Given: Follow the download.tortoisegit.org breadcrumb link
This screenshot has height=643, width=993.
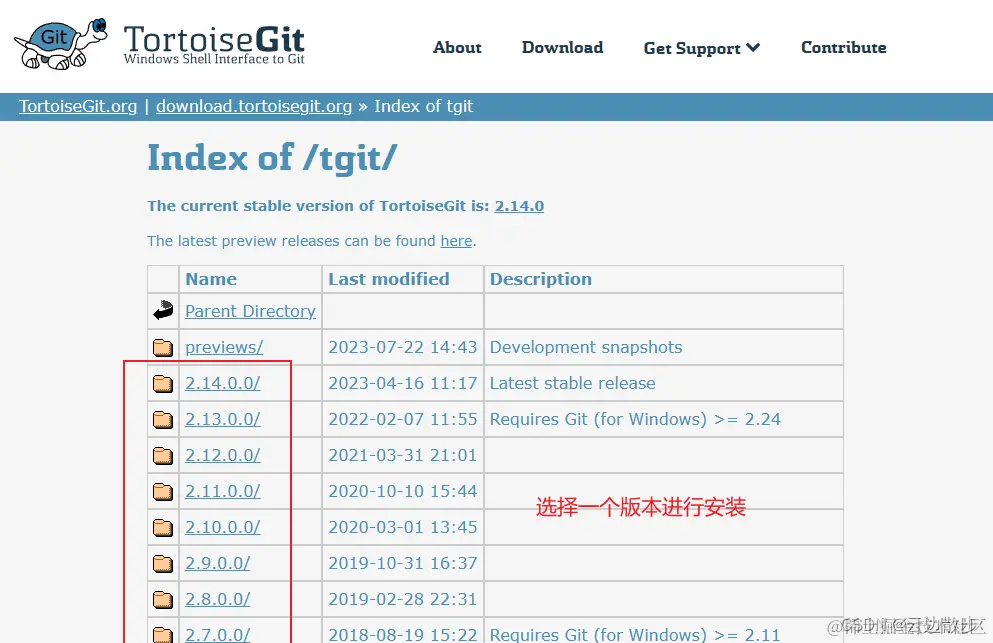Looking at the screenshot, I should pyautogui.click(x=254, y=106).
